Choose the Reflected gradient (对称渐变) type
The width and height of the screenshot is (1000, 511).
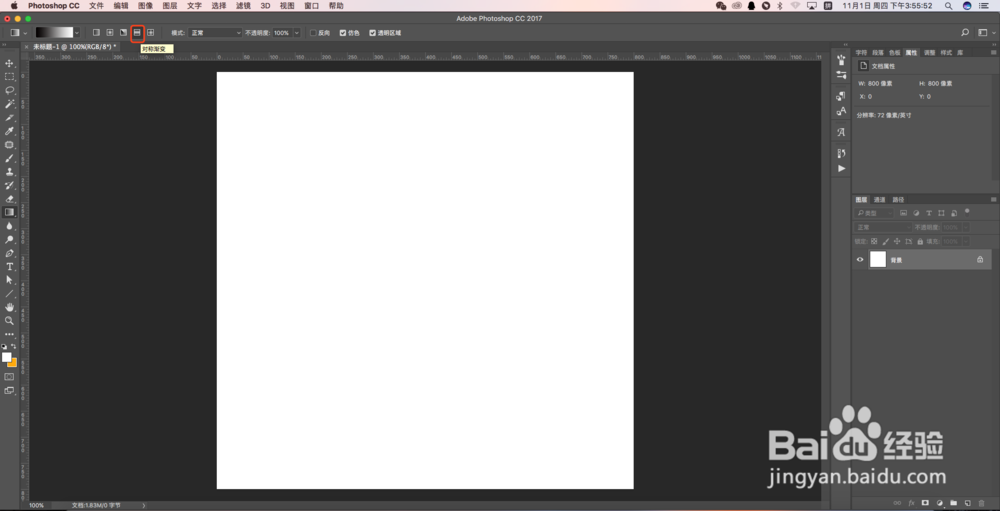[136, 33]
